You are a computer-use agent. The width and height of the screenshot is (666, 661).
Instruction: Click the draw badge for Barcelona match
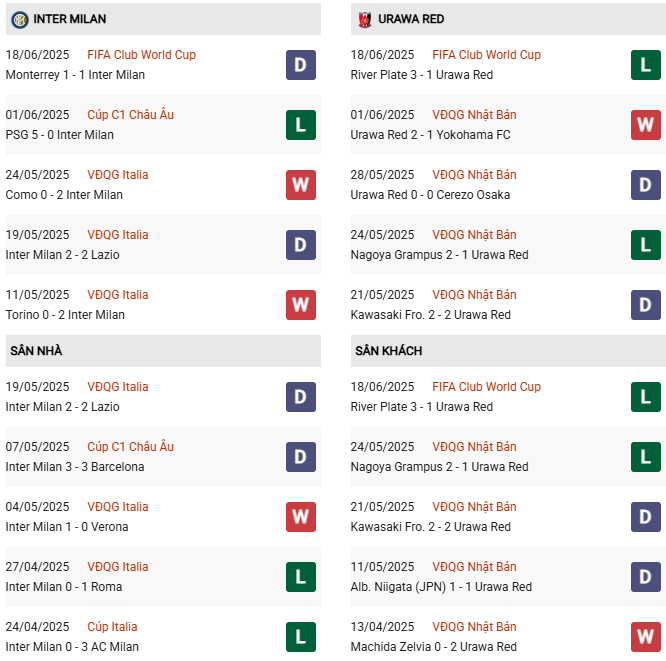pos(300,457)
